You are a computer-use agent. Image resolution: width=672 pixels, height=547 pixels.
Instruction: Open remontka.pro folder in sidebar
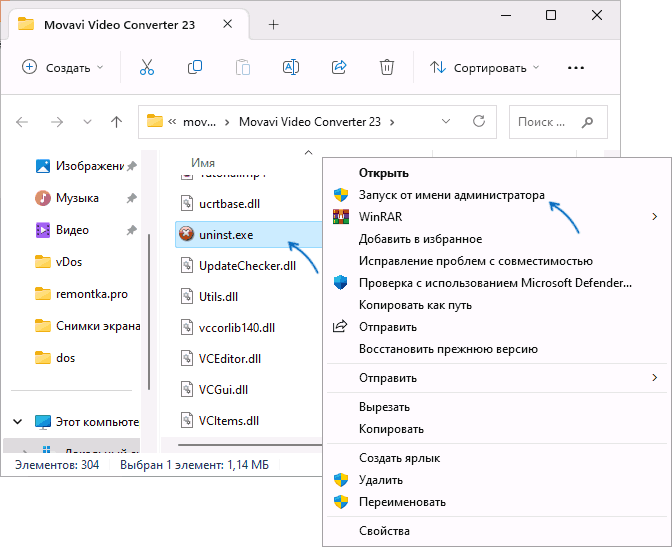[x=81, y=294]
